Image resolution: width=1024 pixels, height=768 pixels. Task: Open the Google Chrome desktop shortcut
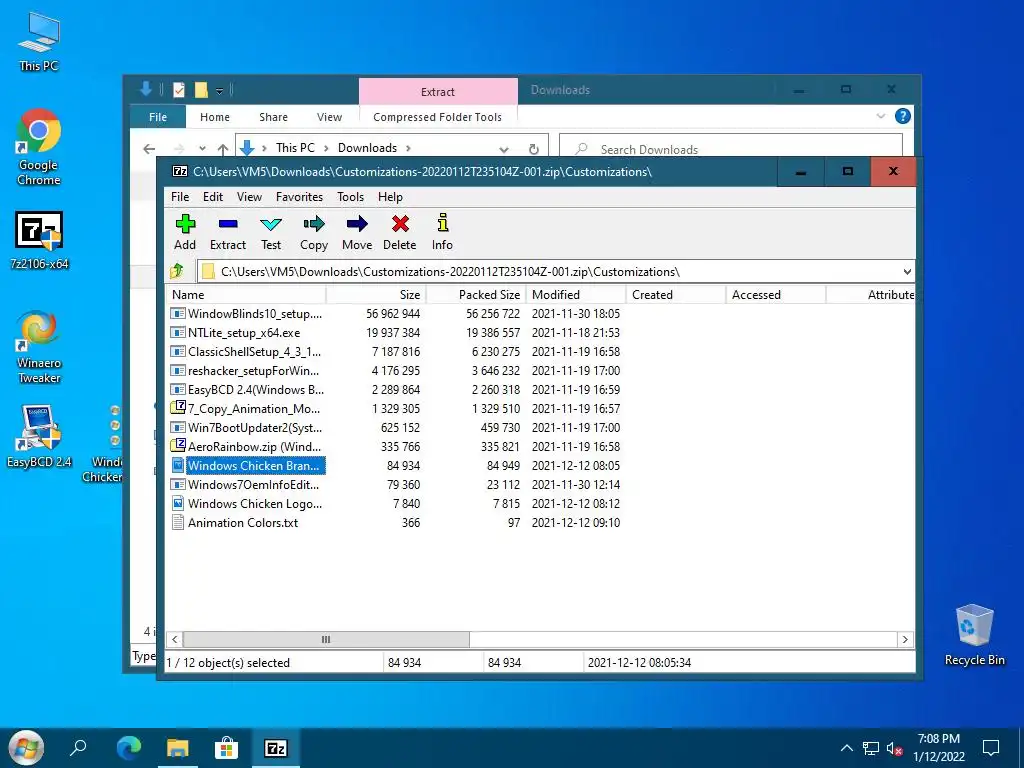pyautogui.click(x=39, y=148)
